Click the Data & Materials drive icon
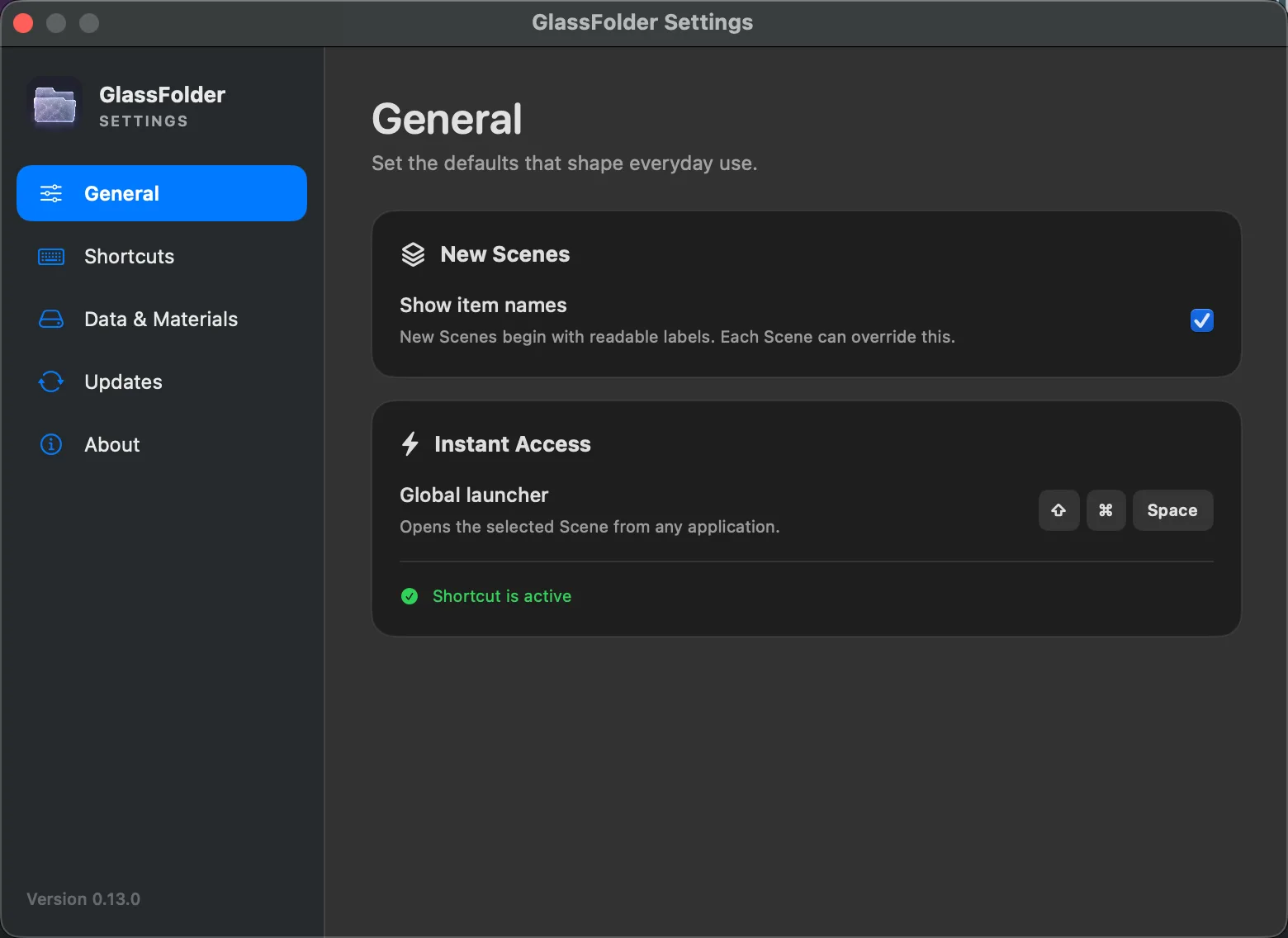 tap(51, 319)
